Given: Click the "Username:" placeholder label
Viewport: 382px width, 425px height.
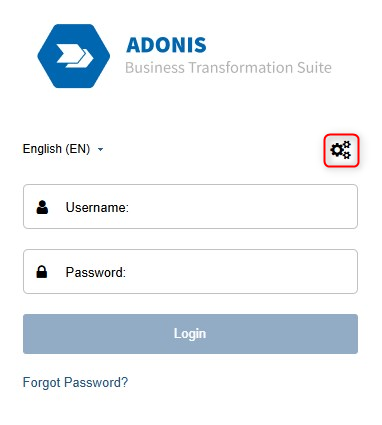Looking at the screenshot, I should pos(97,208).
